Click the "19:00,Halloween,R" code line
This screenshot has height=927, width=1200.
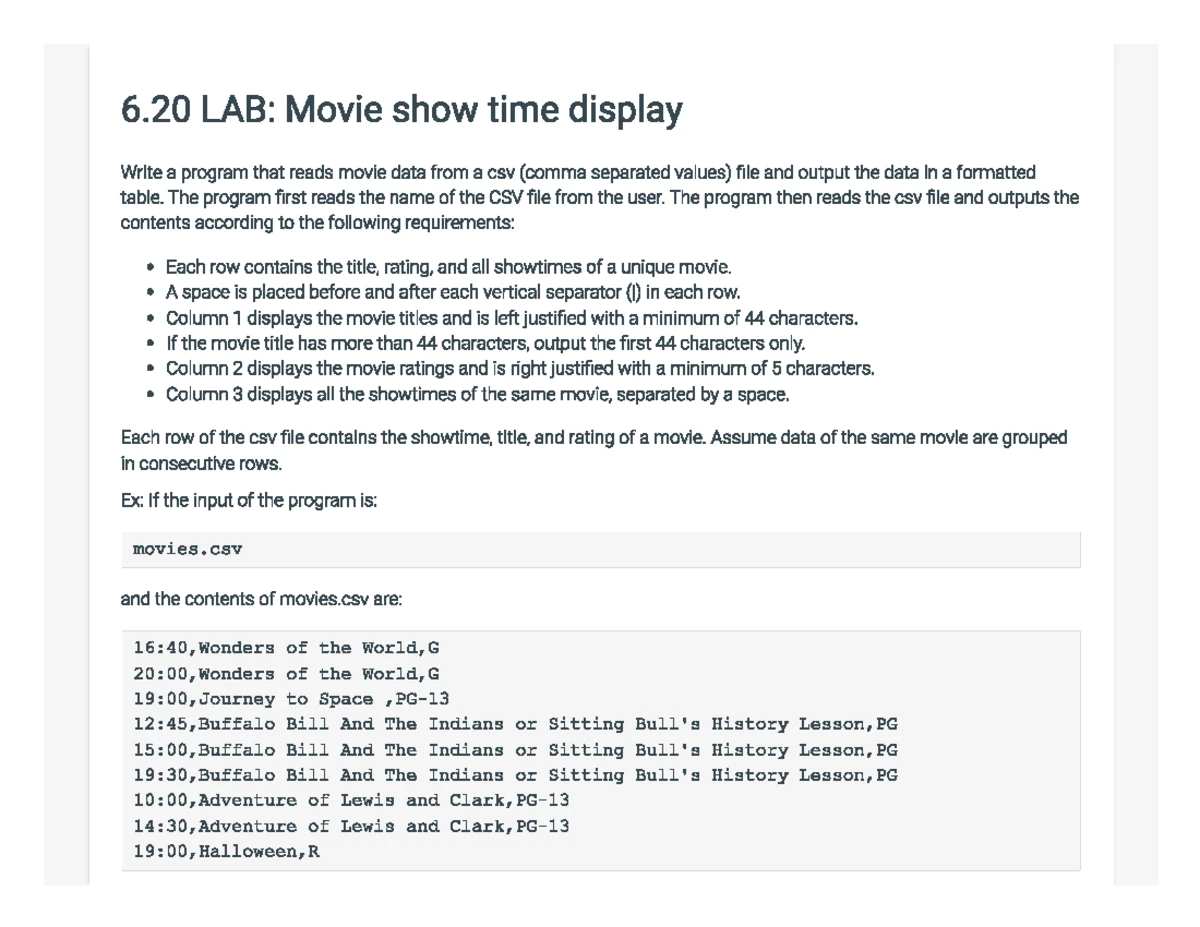pos(226,852)
